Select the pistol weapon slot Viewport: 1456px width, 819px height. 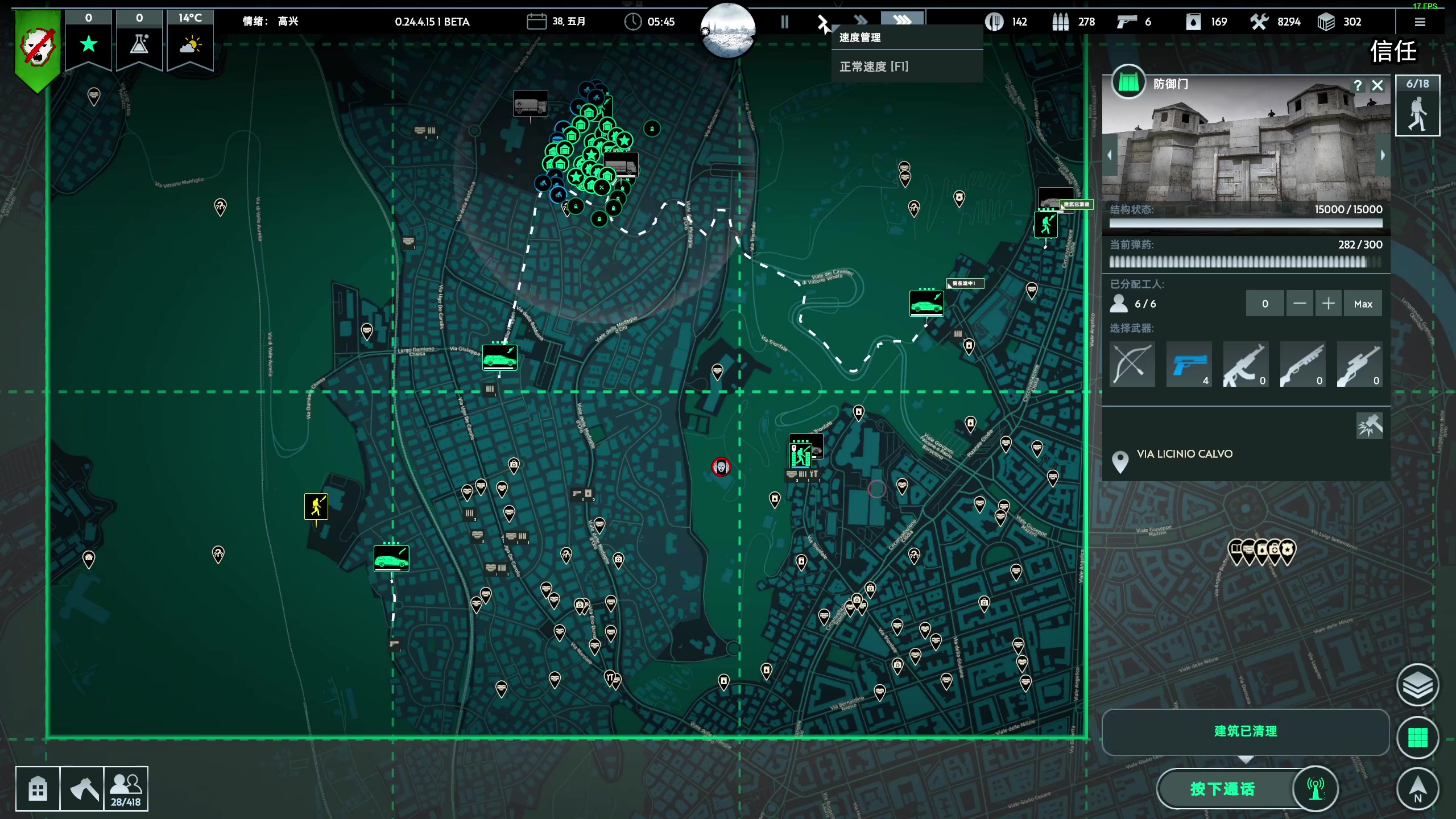pos(1189,365)
